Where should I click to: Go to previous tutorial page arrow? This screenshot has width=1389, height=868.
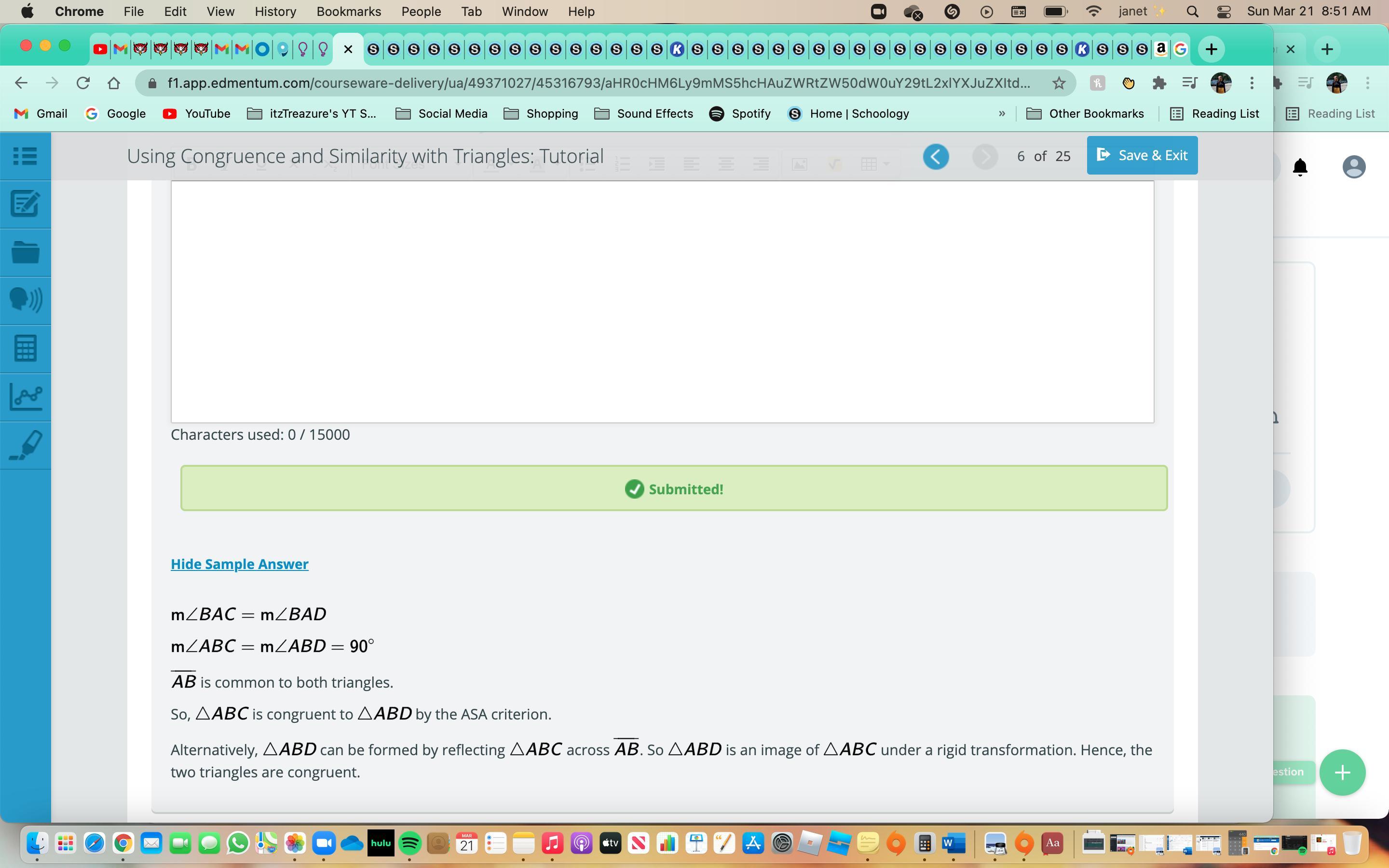pos(936,156)
